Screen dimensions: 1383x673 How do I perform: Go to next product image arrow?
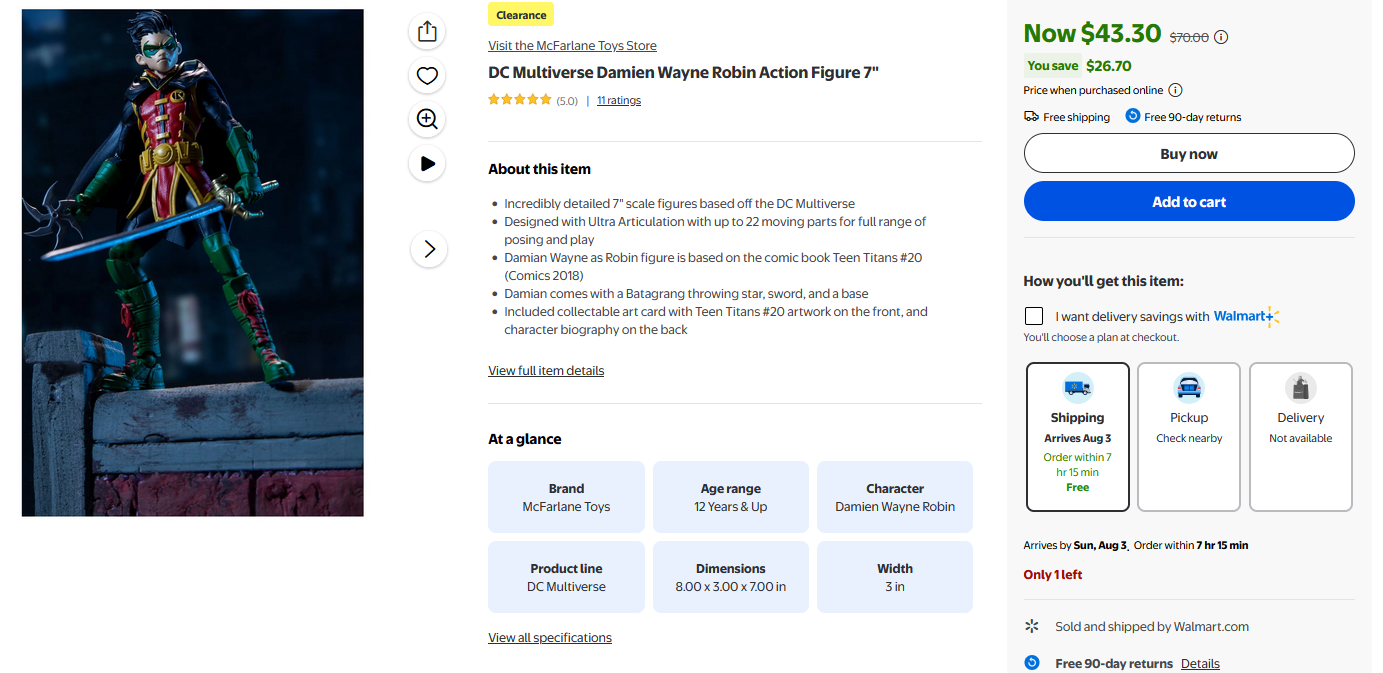429,249
